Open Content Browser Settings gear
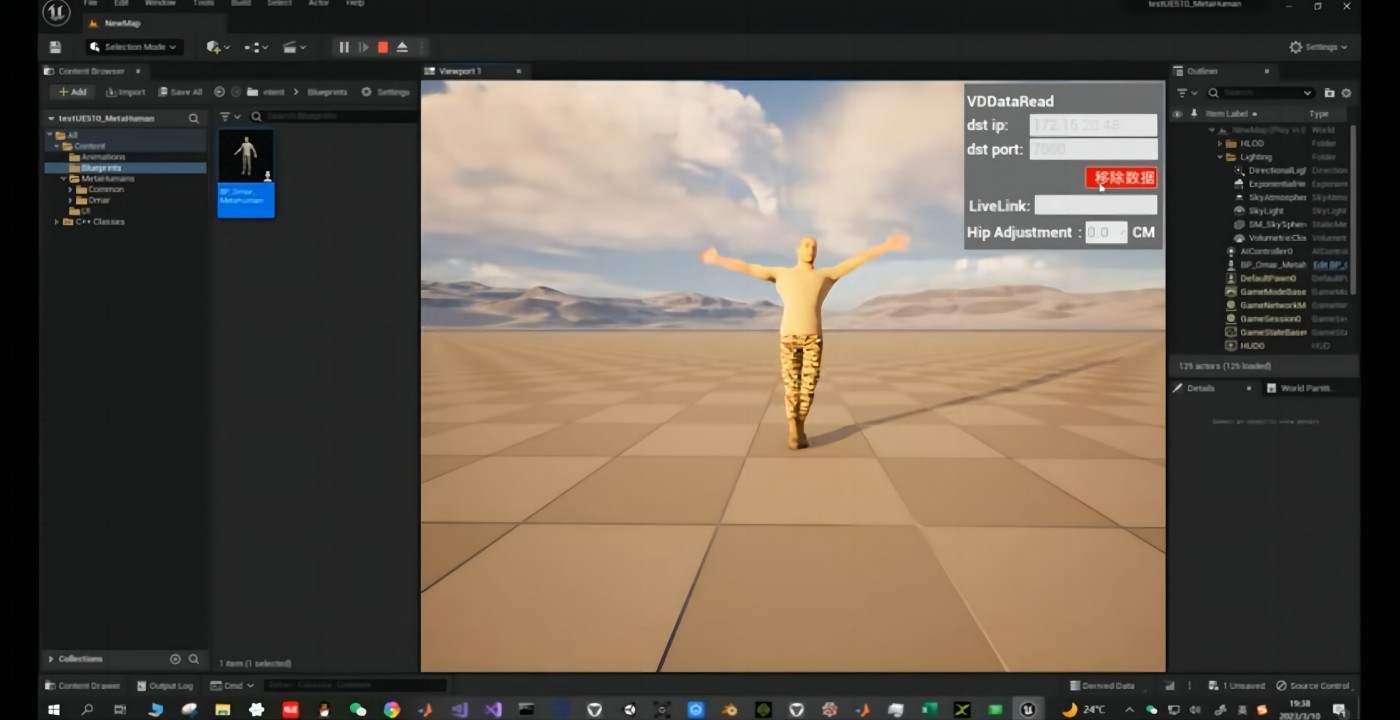Viewport: 1400px width, 720px height. 386,92
